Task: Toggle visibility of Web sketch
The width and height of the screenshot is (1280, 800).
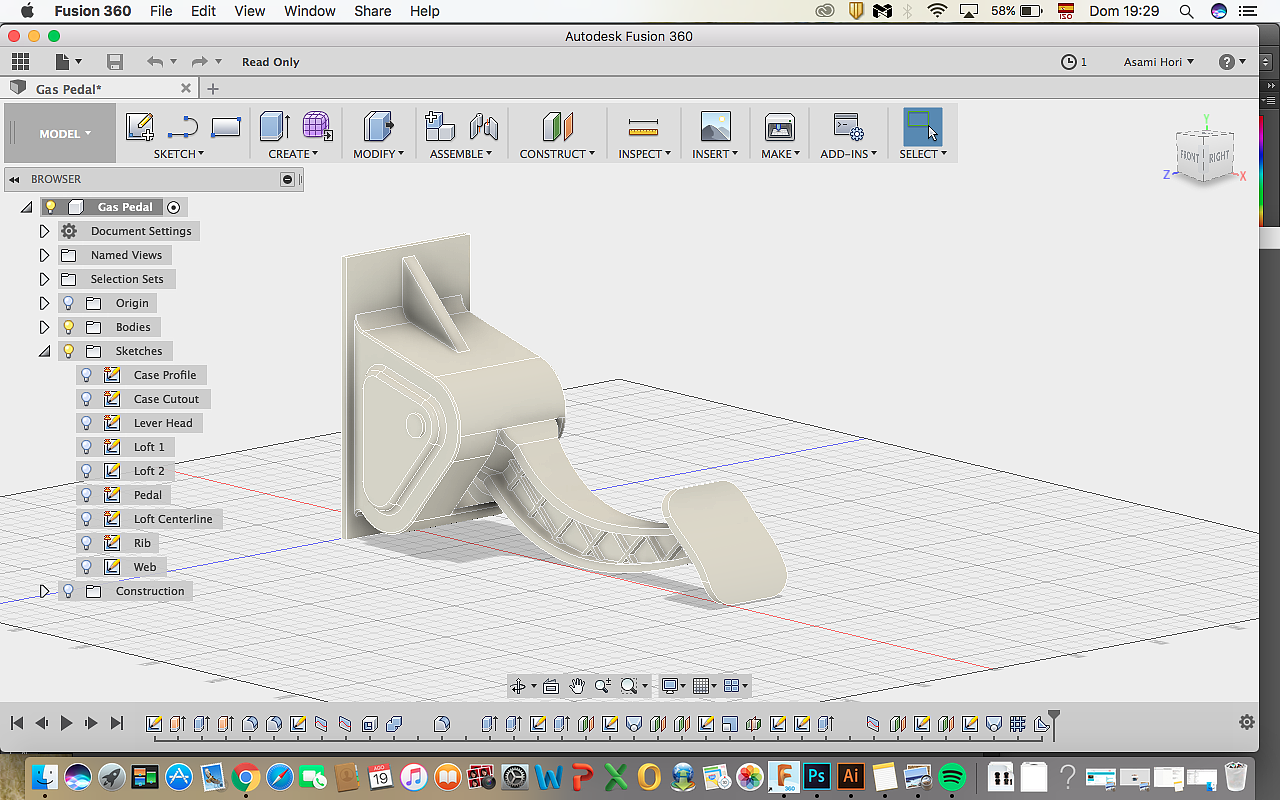Action: pos(87,567)
